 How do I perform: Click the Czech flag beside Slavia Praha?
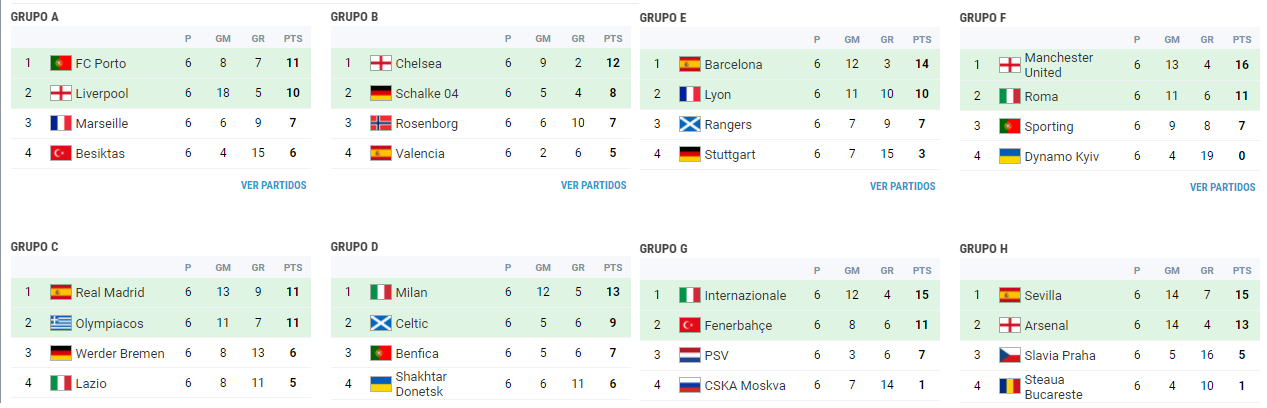coord(1010,356)
